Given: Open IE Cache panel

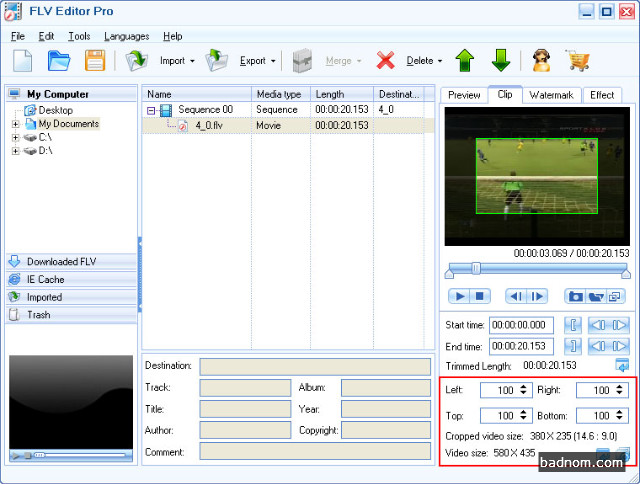Looking at the screenshot, I should point(71,280).
